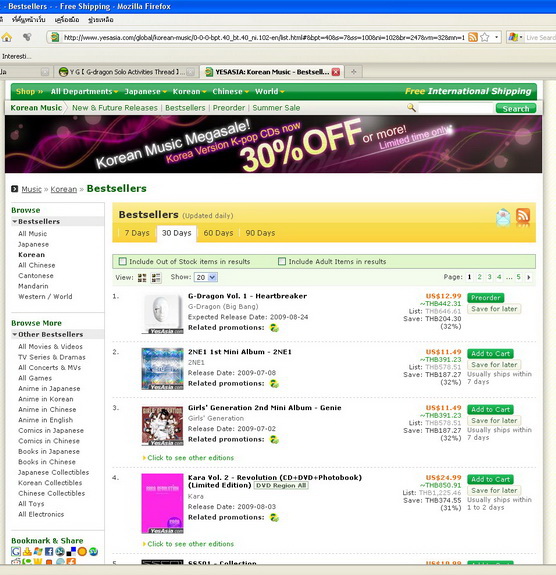Bookmark this page with the star icon
556x575 pixels.
coord(485,37)
